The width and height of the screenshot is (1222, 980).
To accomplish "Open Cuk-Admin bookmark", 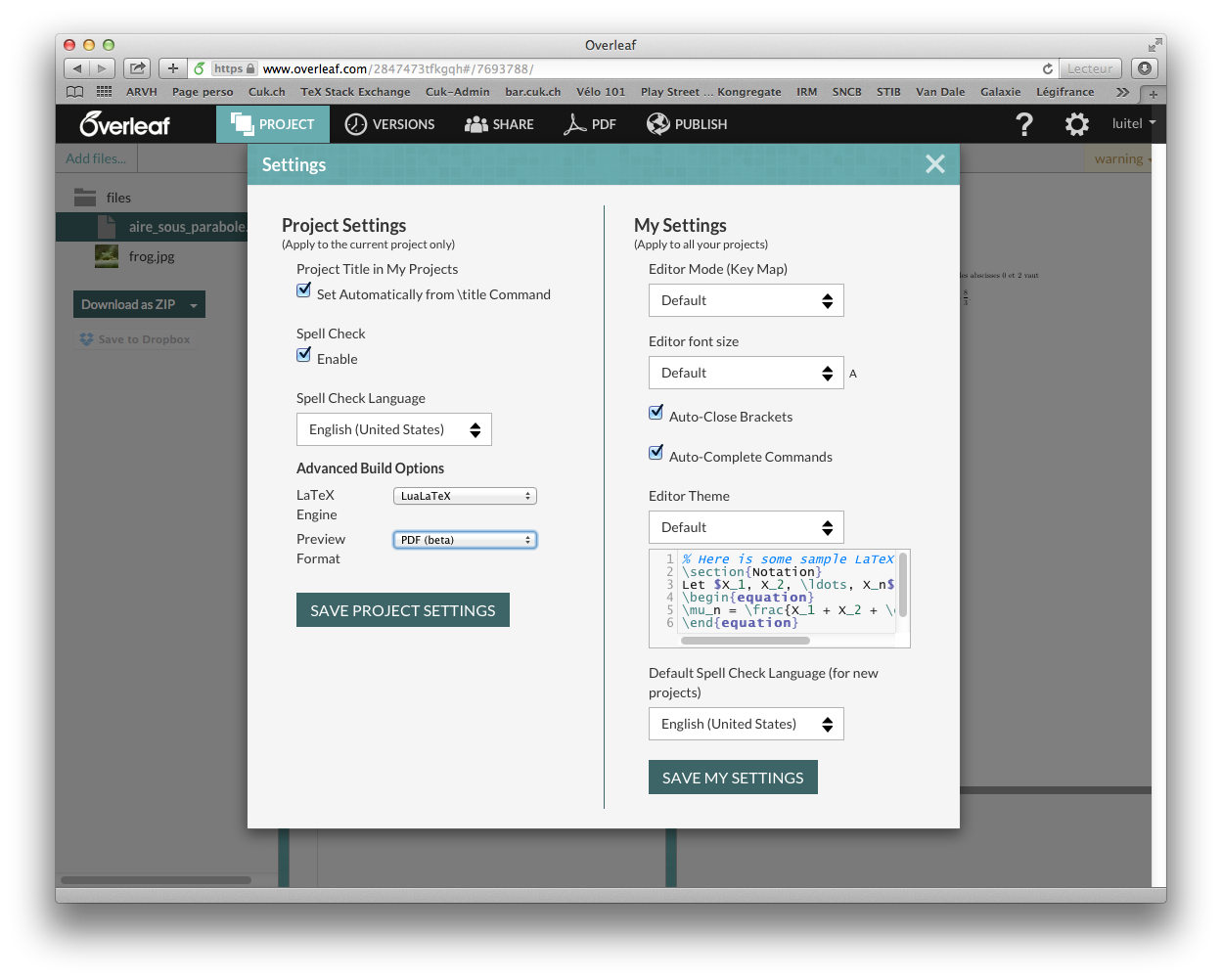I will click(x=458, y=92).
